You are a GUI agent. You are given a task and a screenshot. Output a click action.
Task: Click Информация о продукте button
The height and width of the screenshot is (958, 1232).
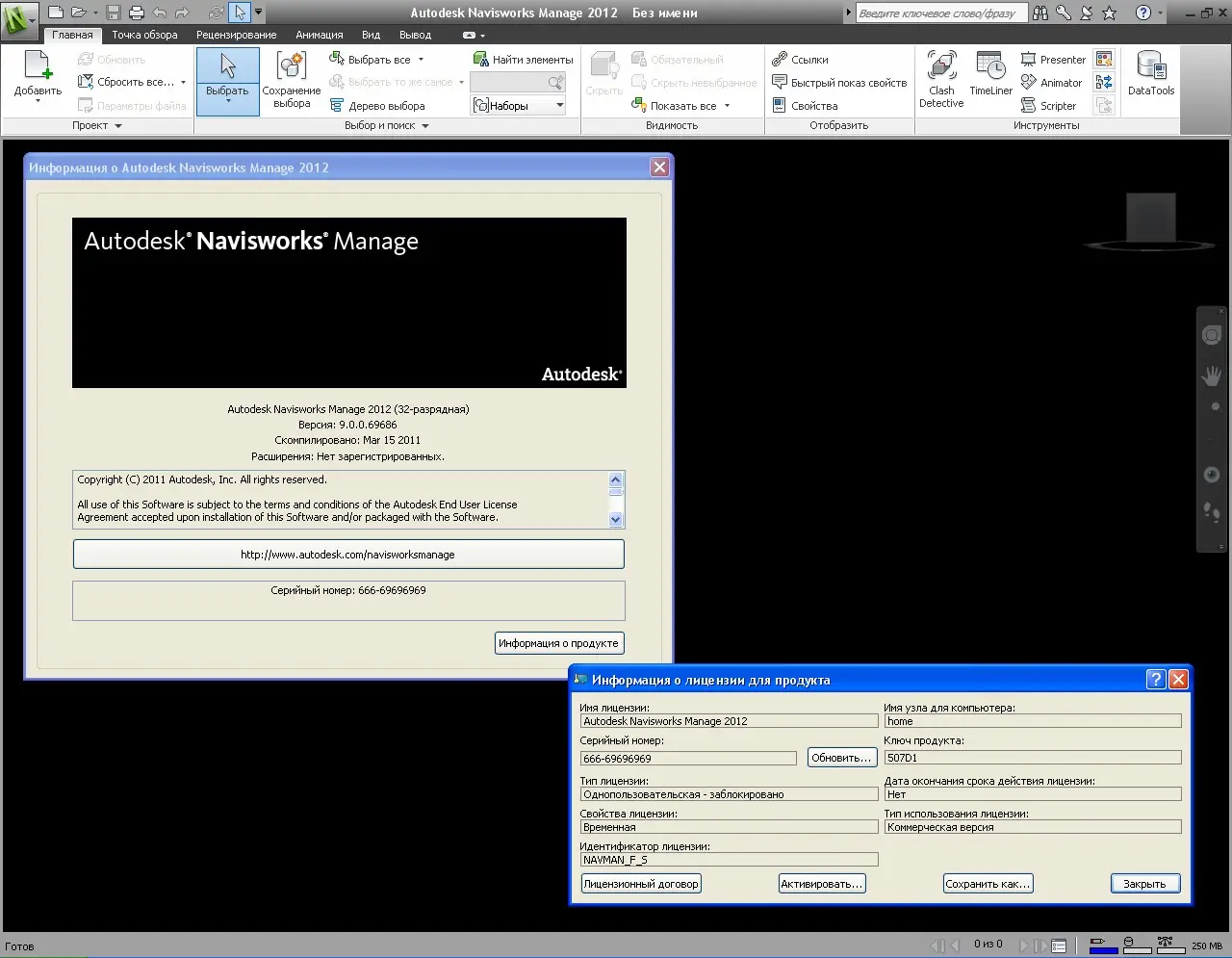pyautogui.click(x=558, y=643)
